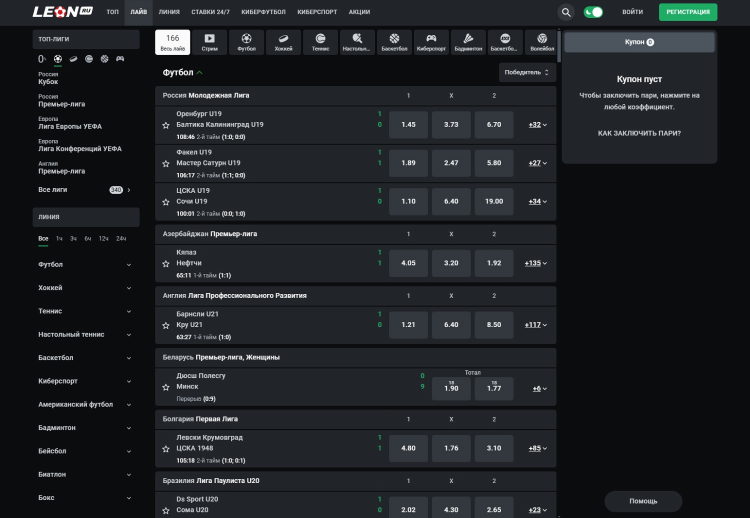Screen dimensions: 750x518
Task: Expand Киберспорт in the линия sidebar
Action: 86,381
